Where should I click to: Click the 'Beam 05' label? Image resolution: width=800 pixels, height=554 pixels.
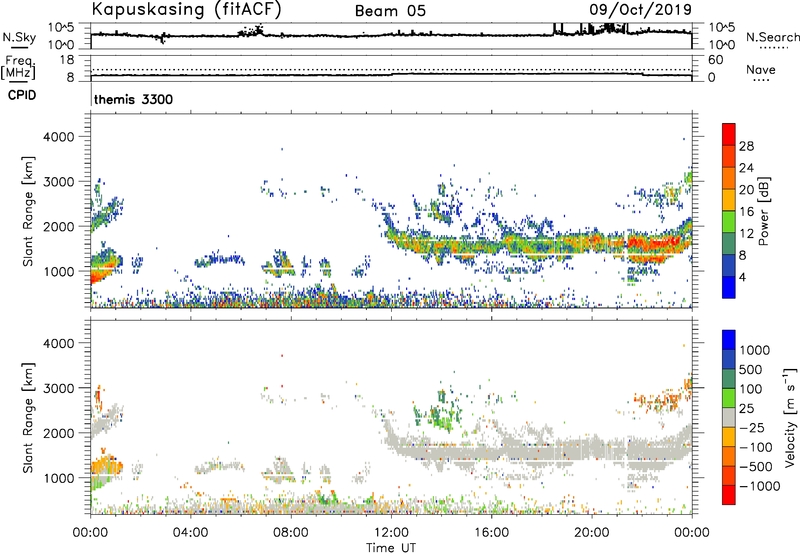[x=390, y=11]
